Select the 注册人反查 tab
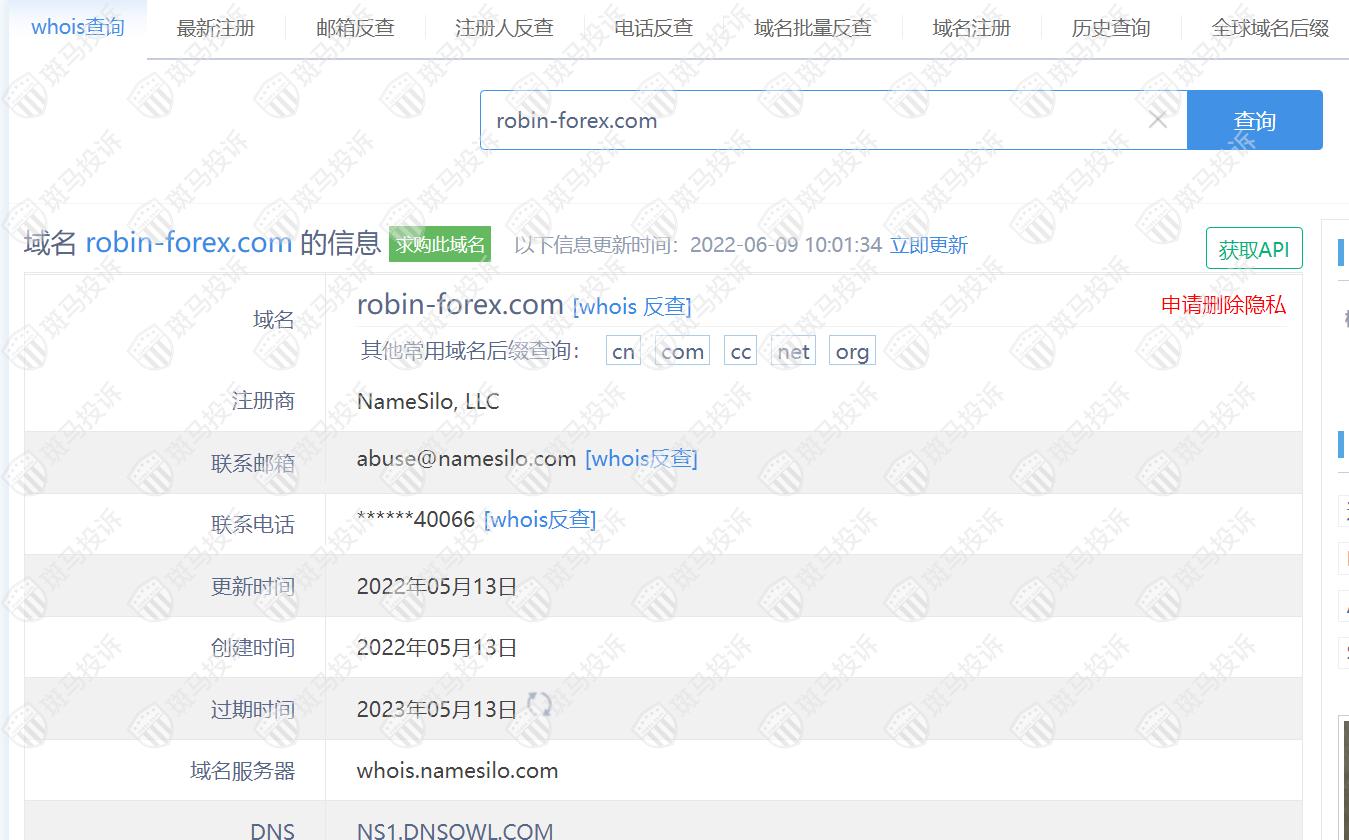 point(504,28)
